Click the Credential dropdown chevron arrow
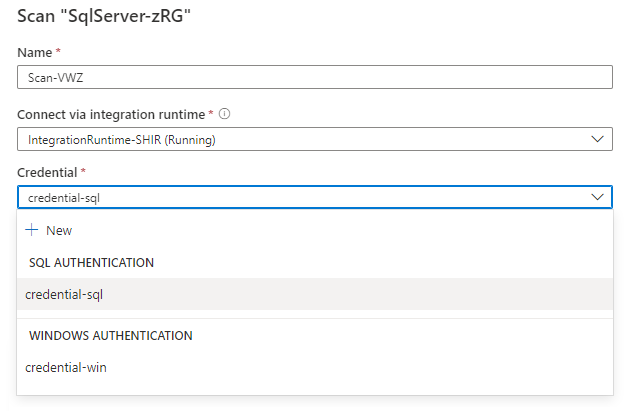This screenshot has width=632, height=411. [x=597, y=197]
